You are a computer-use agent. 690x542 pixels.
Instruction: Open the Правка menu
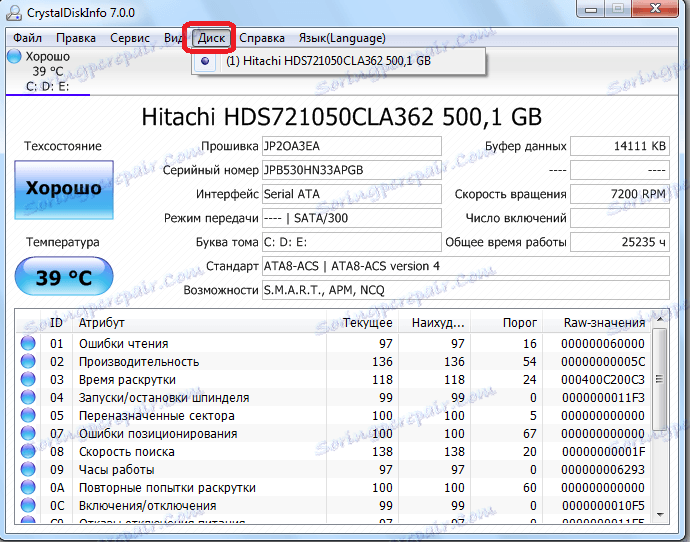76,38
